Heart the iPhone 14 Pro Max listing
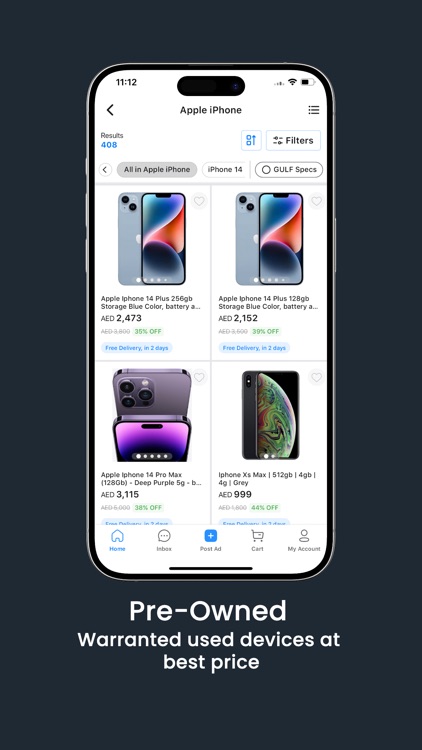 tap(199, 377)
